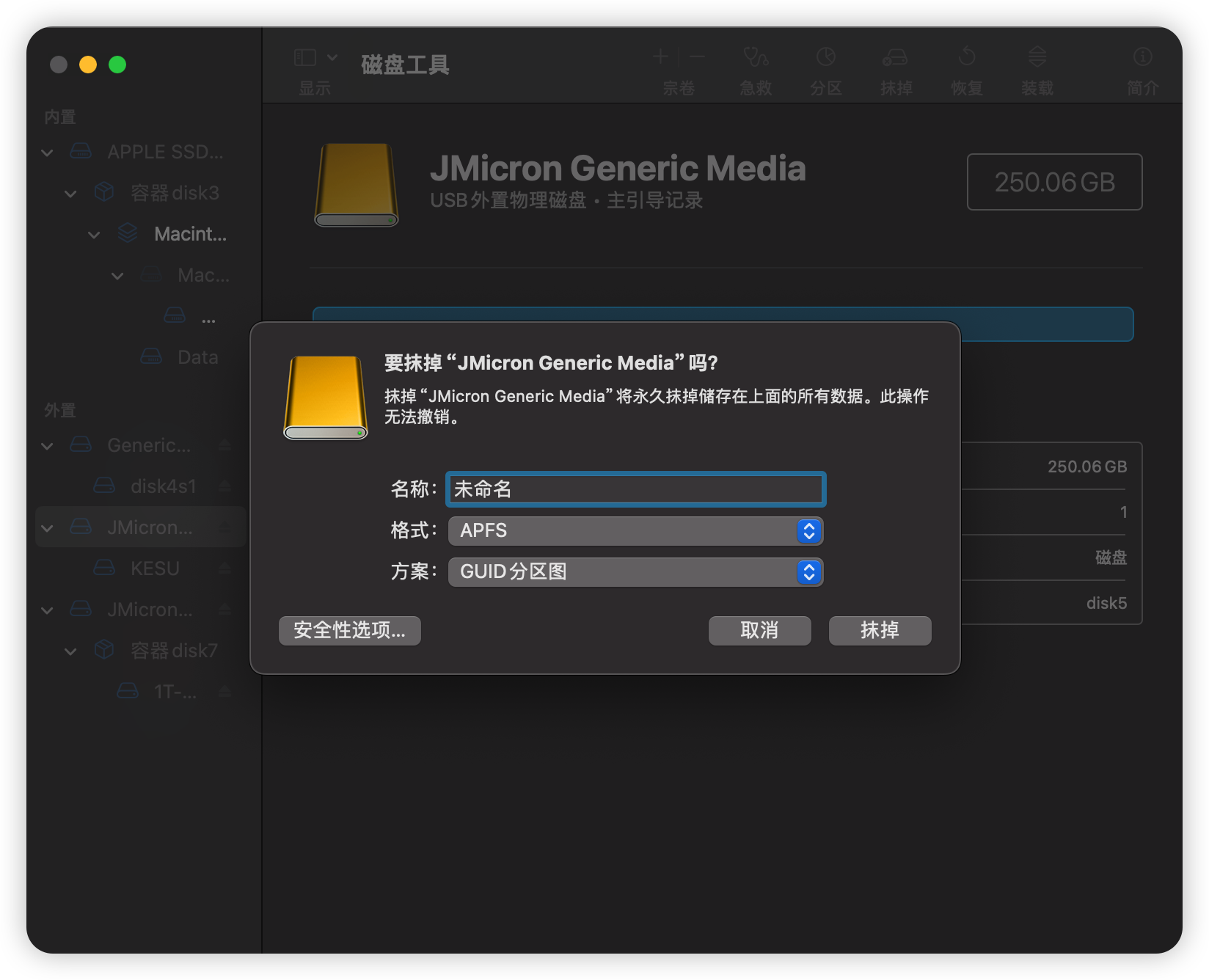Click the 安全性选项... security options button

point(350,630)
